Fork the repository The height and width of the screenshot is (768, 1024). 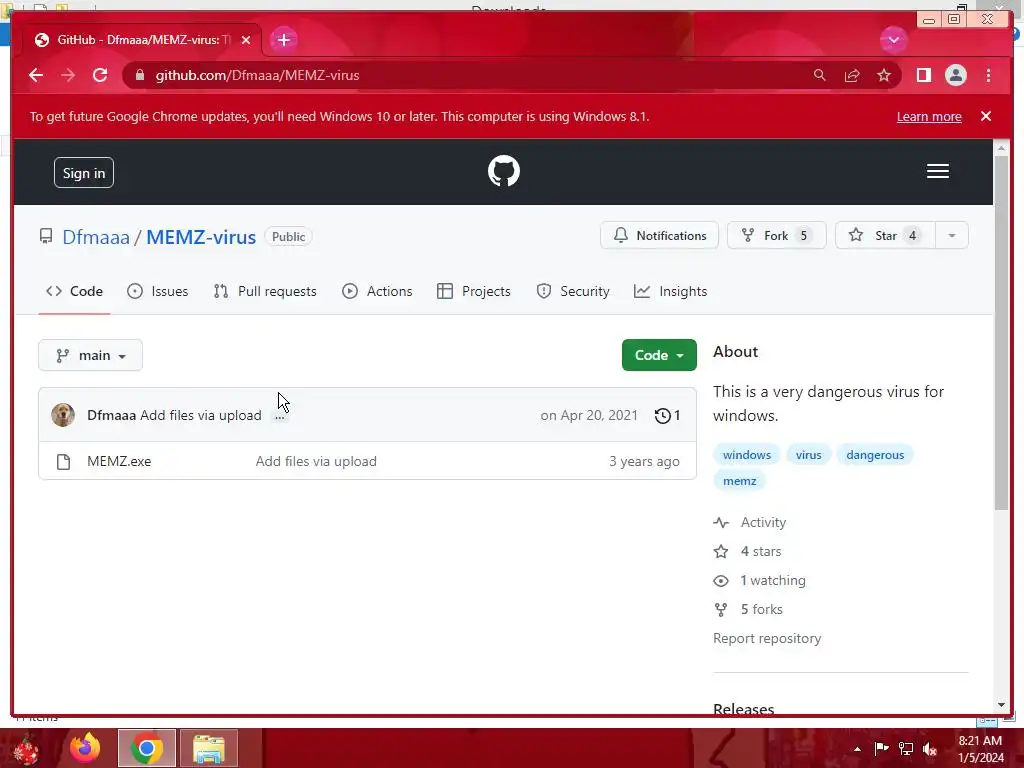tap(776, 235)
